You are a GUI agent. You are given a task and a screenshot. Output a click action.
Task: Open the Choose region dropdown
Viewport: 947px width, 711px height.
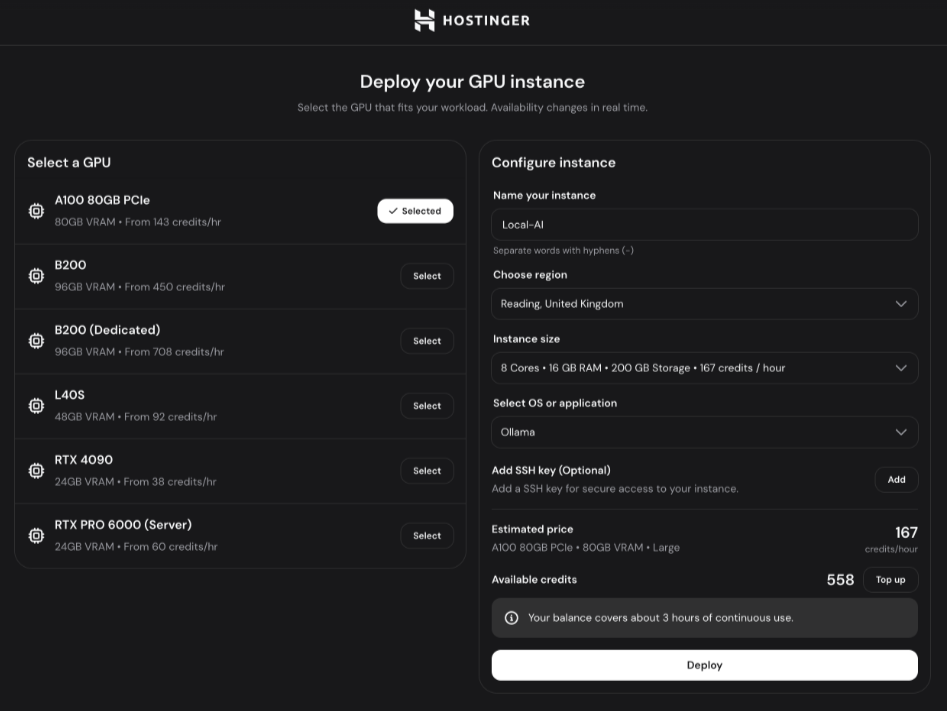(x=705, y=304)
